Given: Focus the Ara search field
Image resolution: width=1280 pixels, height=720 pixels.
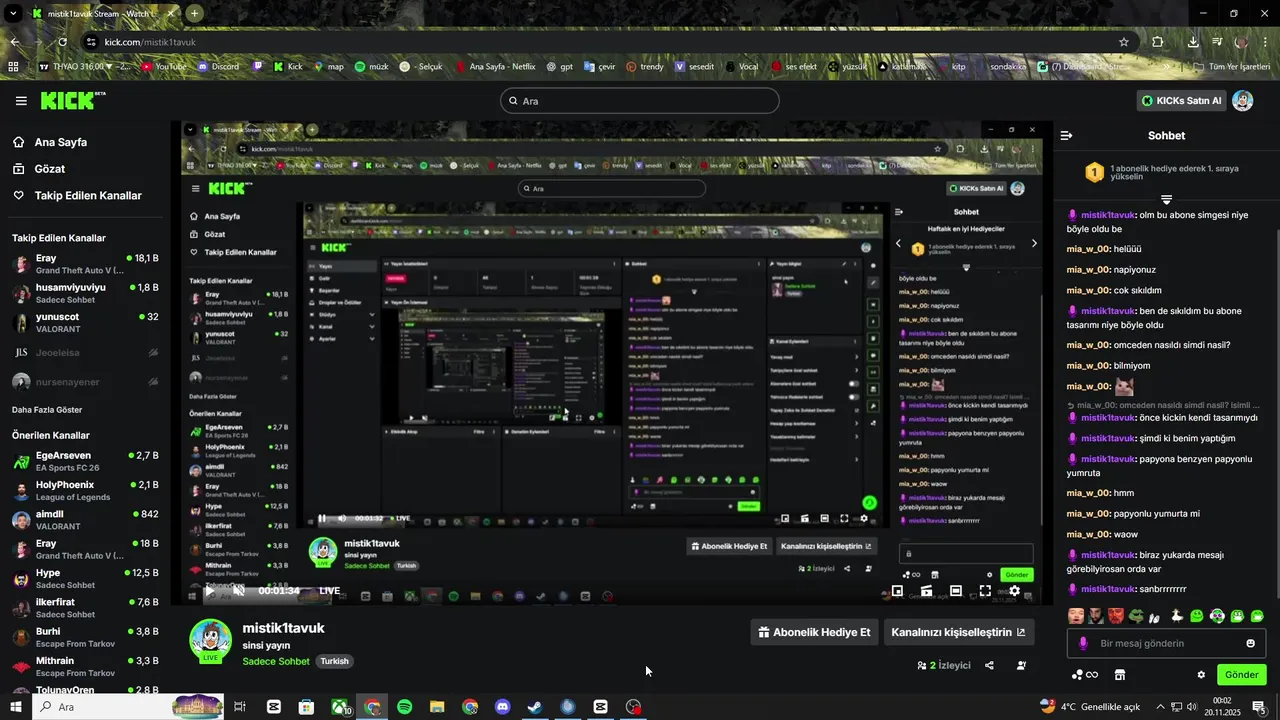Looking at the screenshot, I should click(640, 101).
